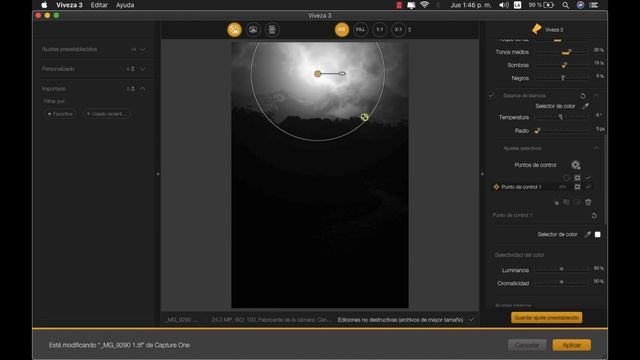
Task: Adjust the Negros slider
Action: 562,78
